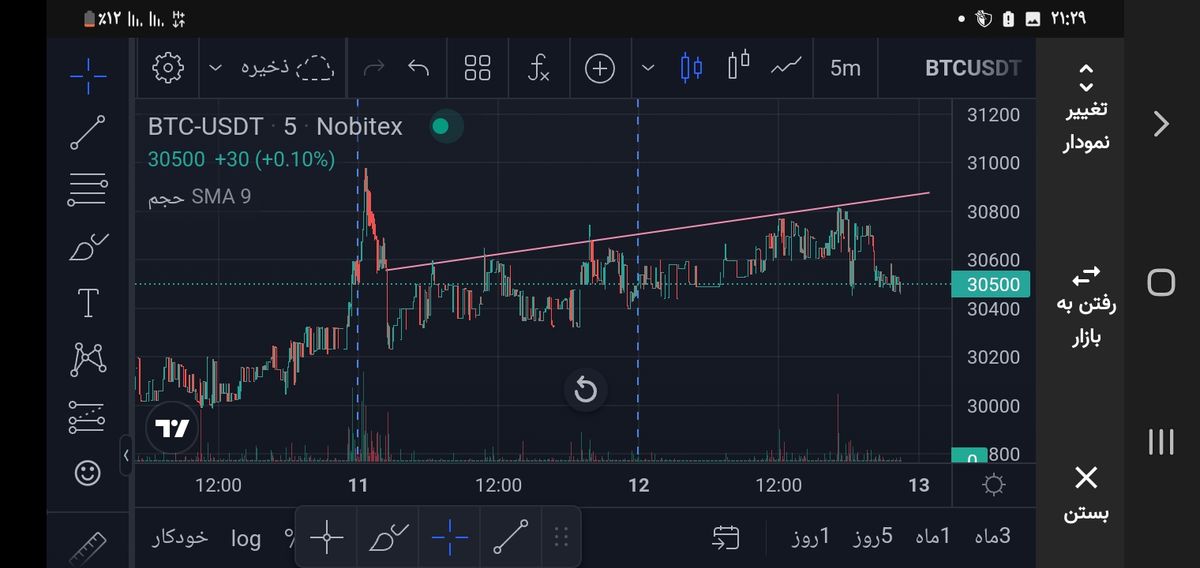
Task: Select the trend line drawing tool
Action: click(88, 133)
